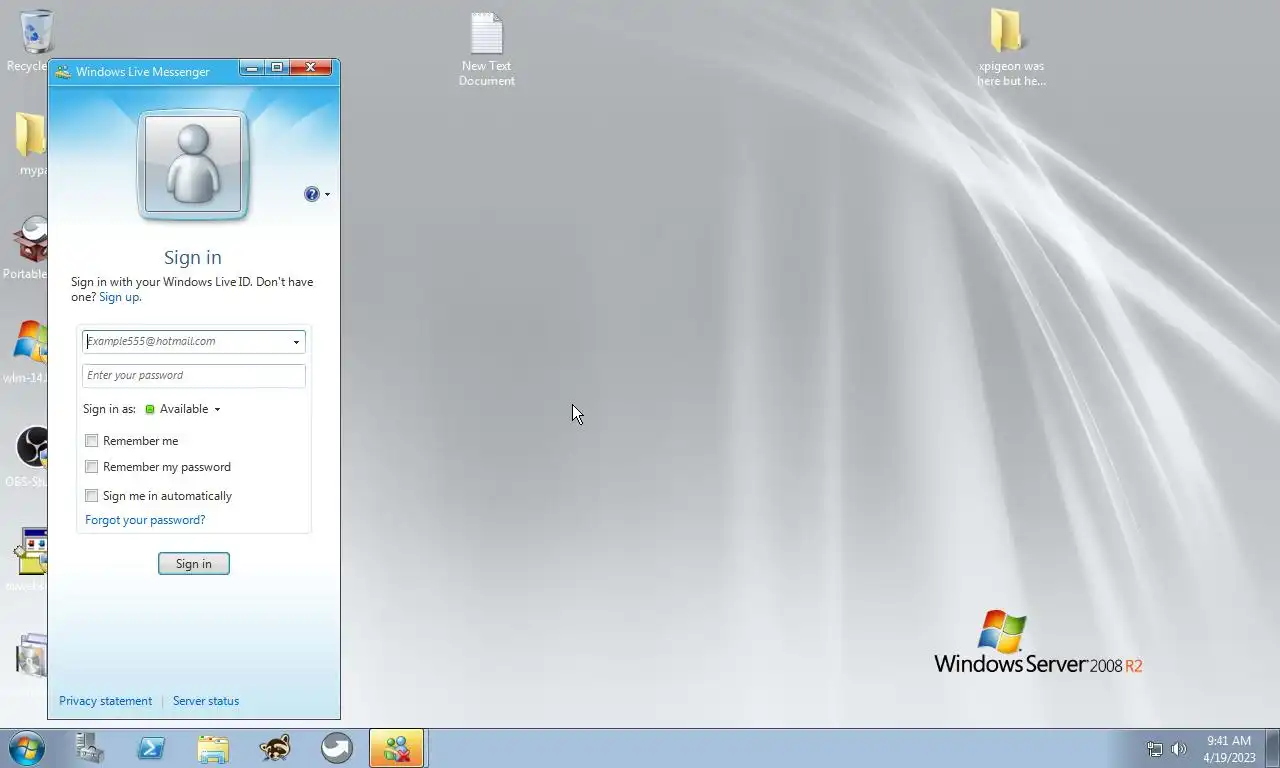Viewport: 1280px width, 768px height.
Task: Click the Enter your password field
Action: (x=194, y=375)
